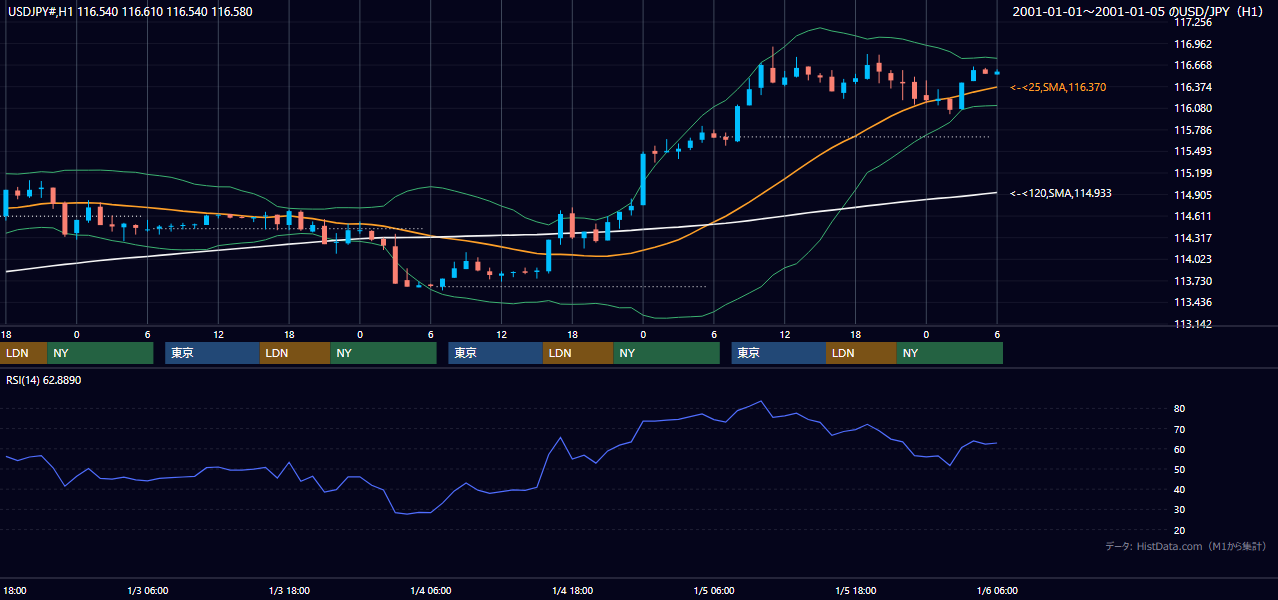
Task: Click the RSI(14) 62.8890 indicator label
Action: coord(43,380)
